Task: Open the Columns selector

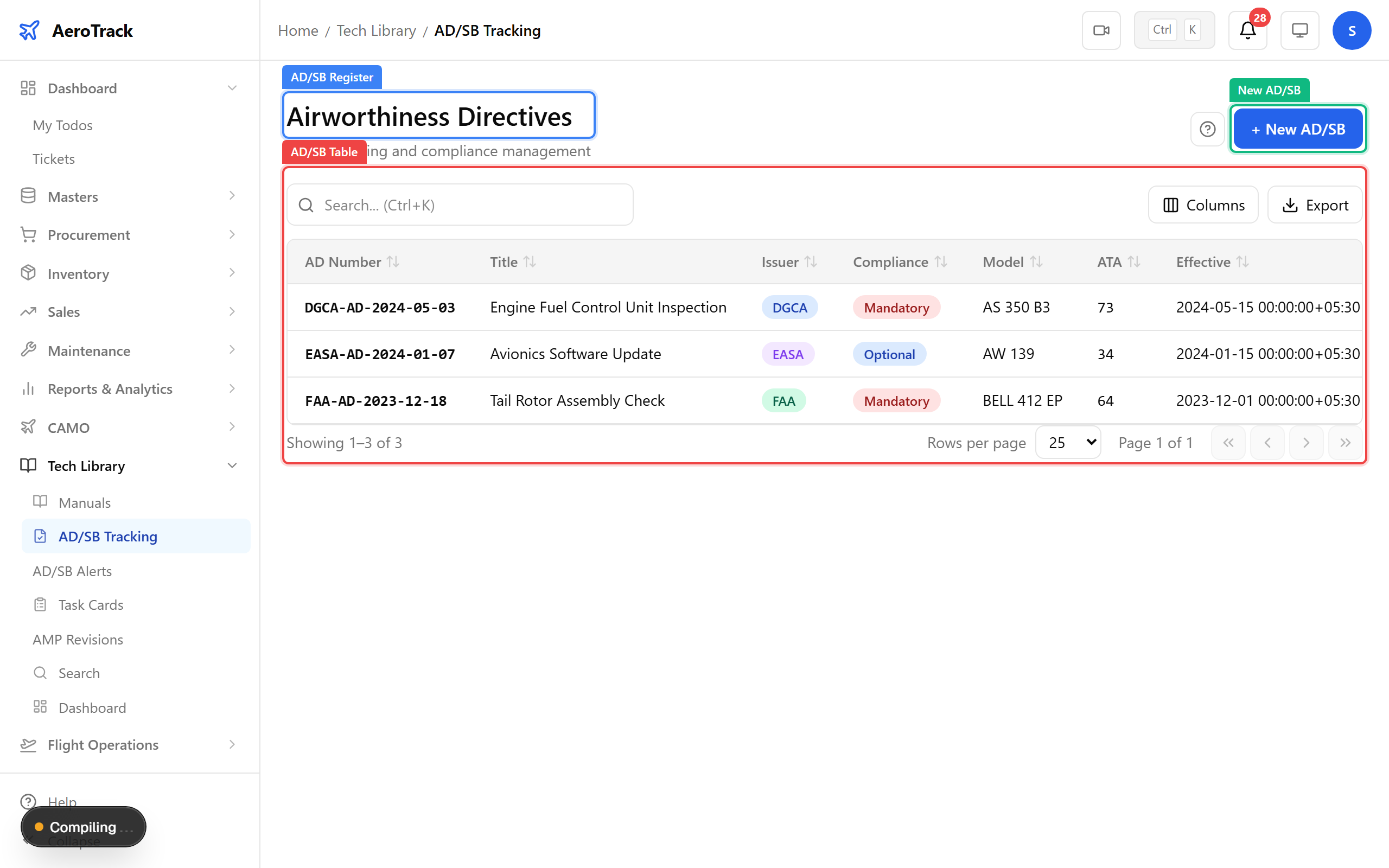Action: pos(1203,205)
